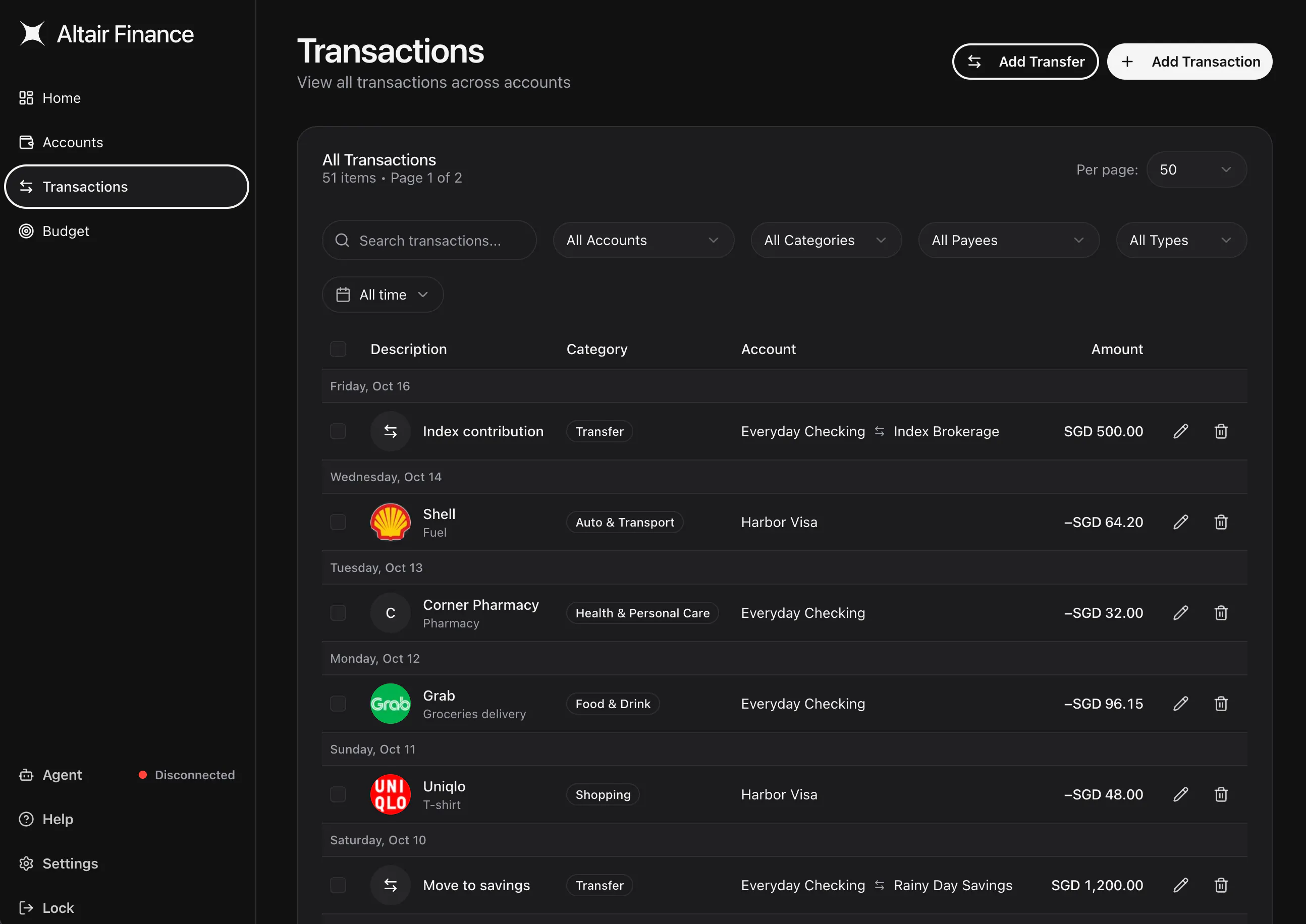1306x924 pixels.
Task: Delete the Shell fuel transaction
Action: click(x=1221, y=523)
